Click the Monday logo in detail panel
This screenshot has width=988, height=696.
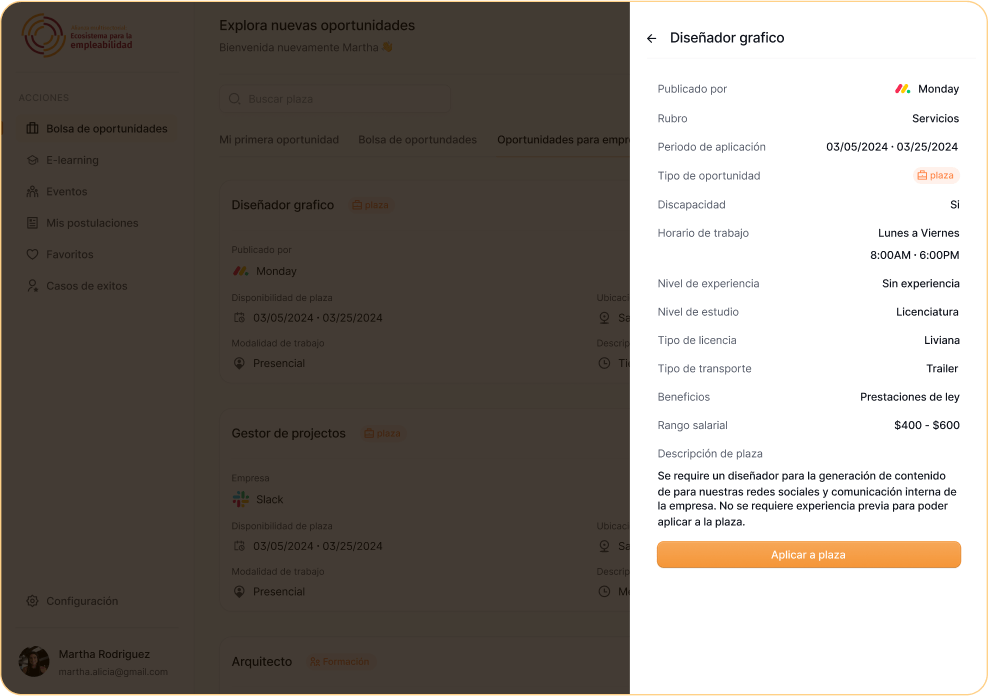point(902,89)
